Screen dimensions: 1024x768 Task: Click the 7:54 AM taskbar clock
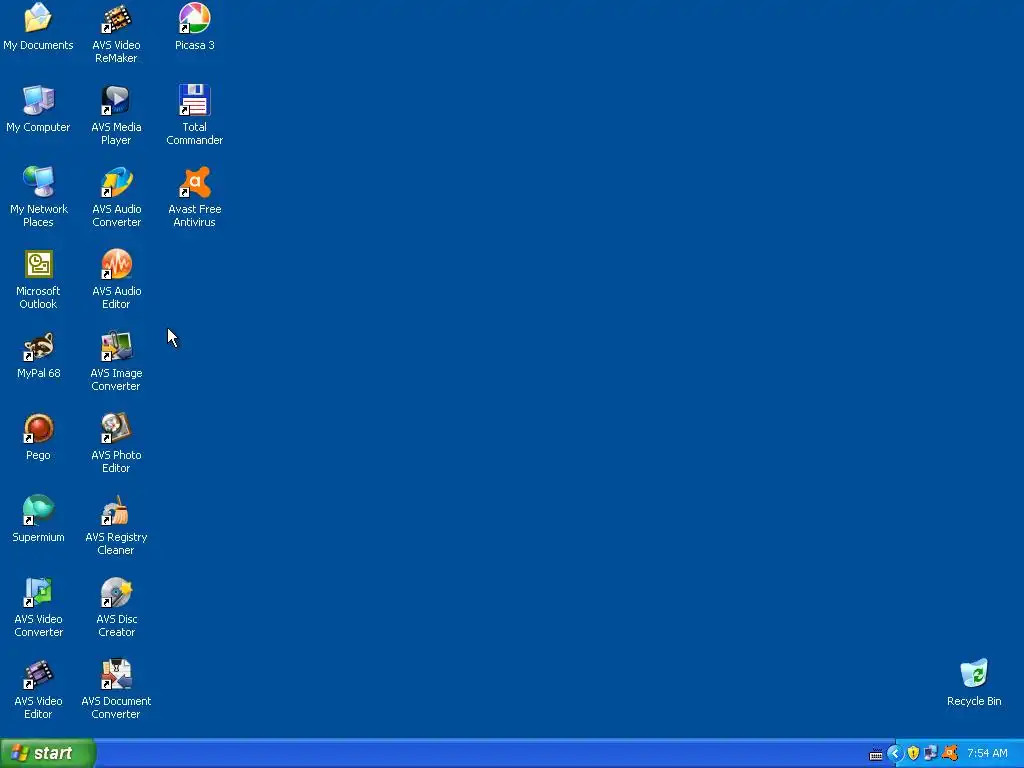pos(987,754)
